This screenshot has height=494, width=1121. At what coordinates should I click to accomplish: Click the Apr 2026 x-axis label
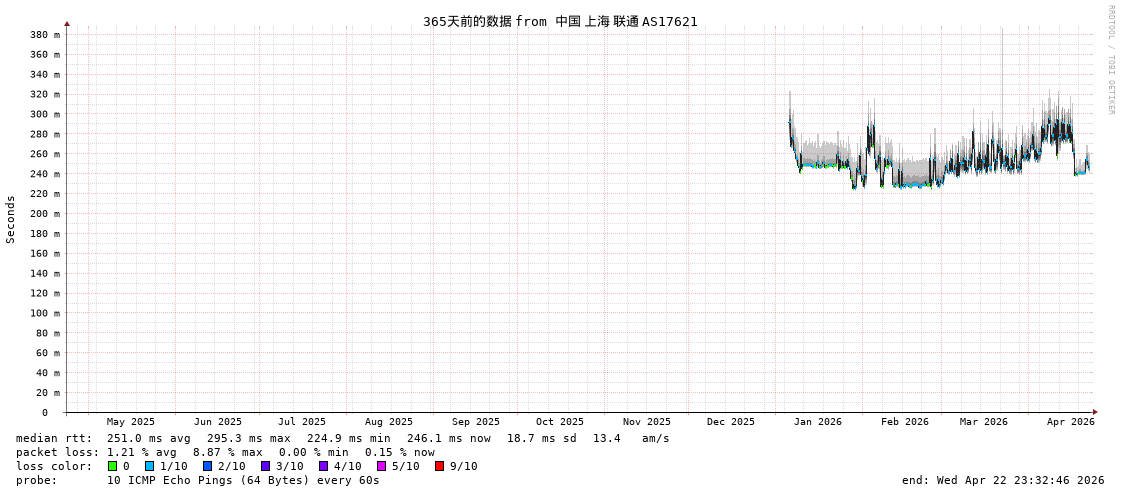pos(1070,422)
